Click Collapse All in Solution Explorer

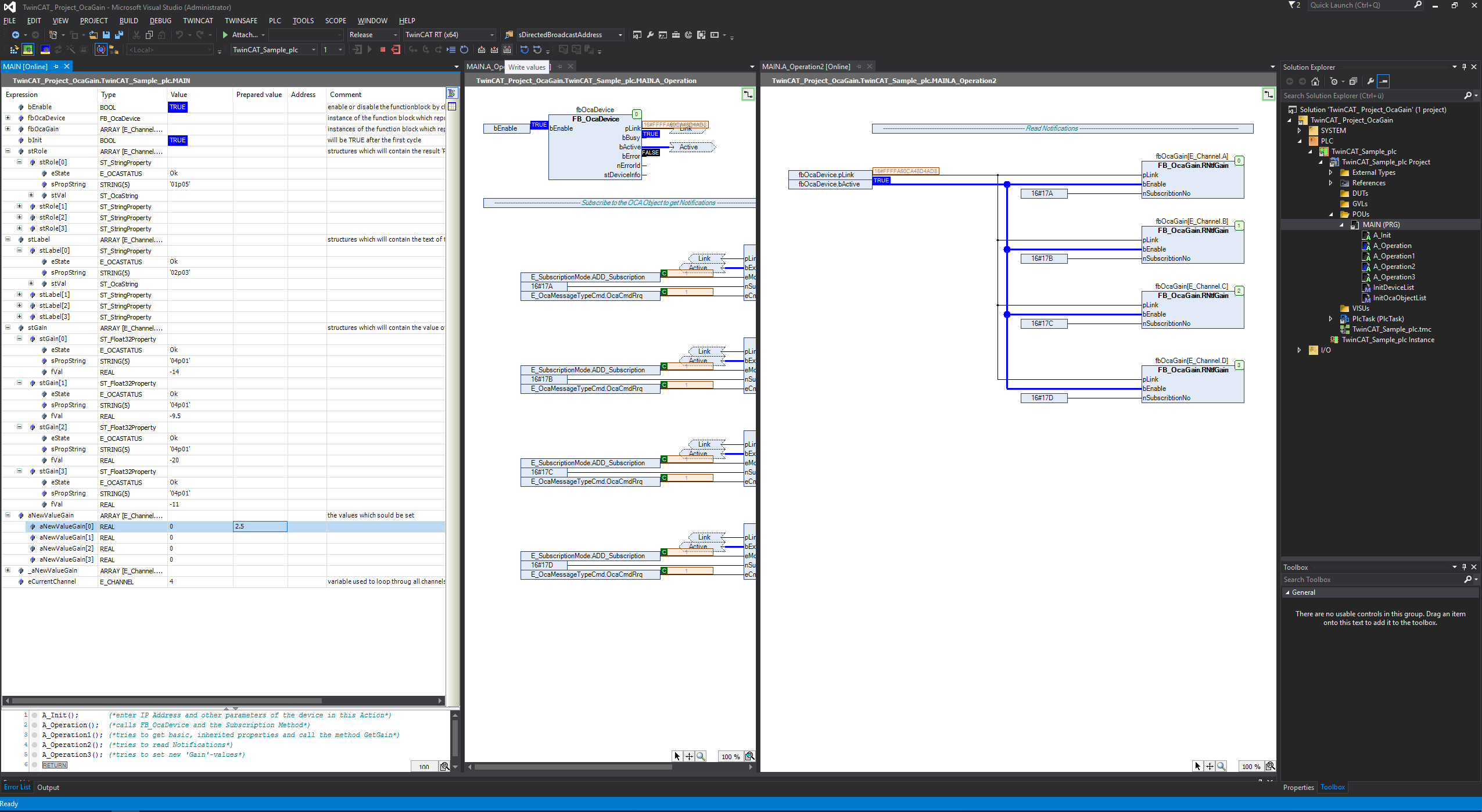pyautogui.click(x=1353, y=81)
